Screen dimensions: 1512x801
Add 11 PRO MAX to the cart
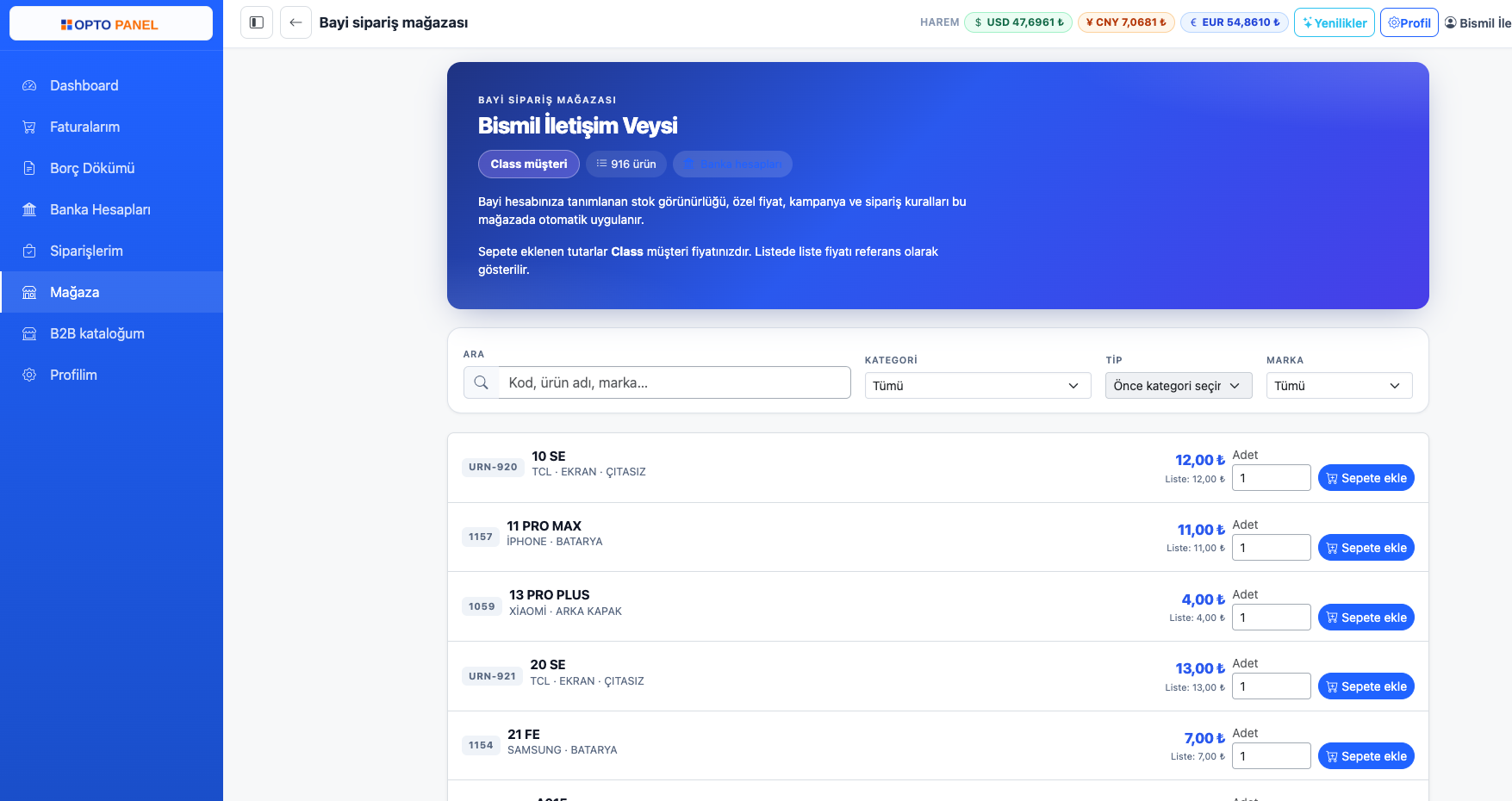(x=1366, y=548)
